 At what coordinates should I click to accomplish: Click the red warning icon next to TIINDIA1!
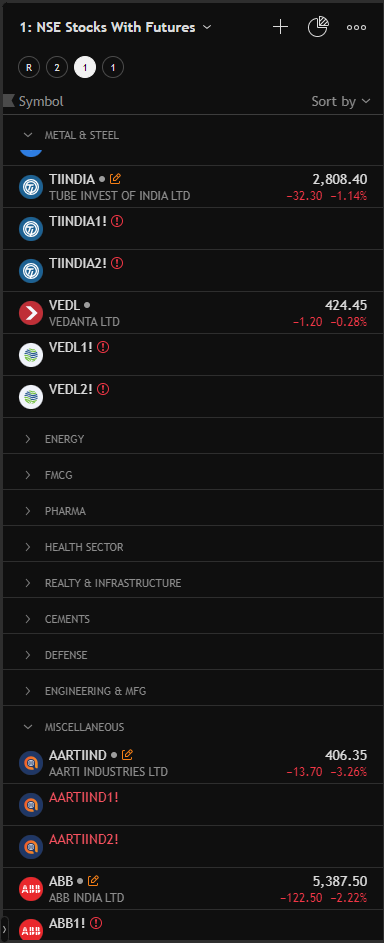(118, 221)
